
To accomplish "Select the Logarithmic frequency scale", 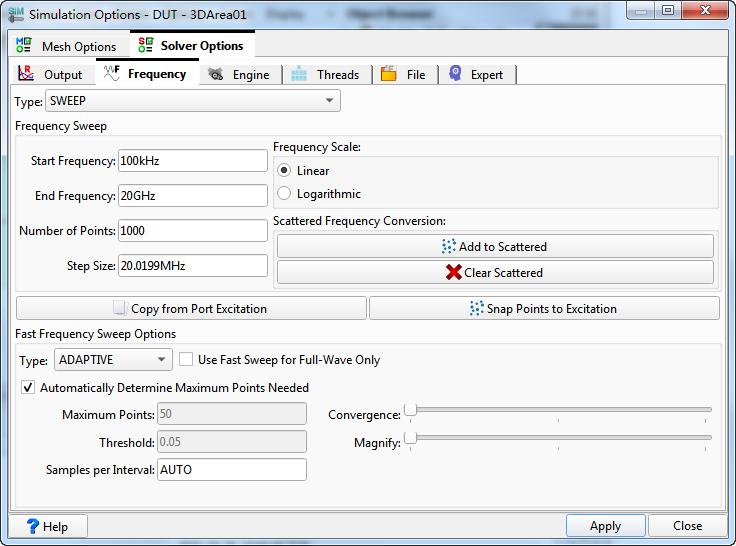I will 285,194.
